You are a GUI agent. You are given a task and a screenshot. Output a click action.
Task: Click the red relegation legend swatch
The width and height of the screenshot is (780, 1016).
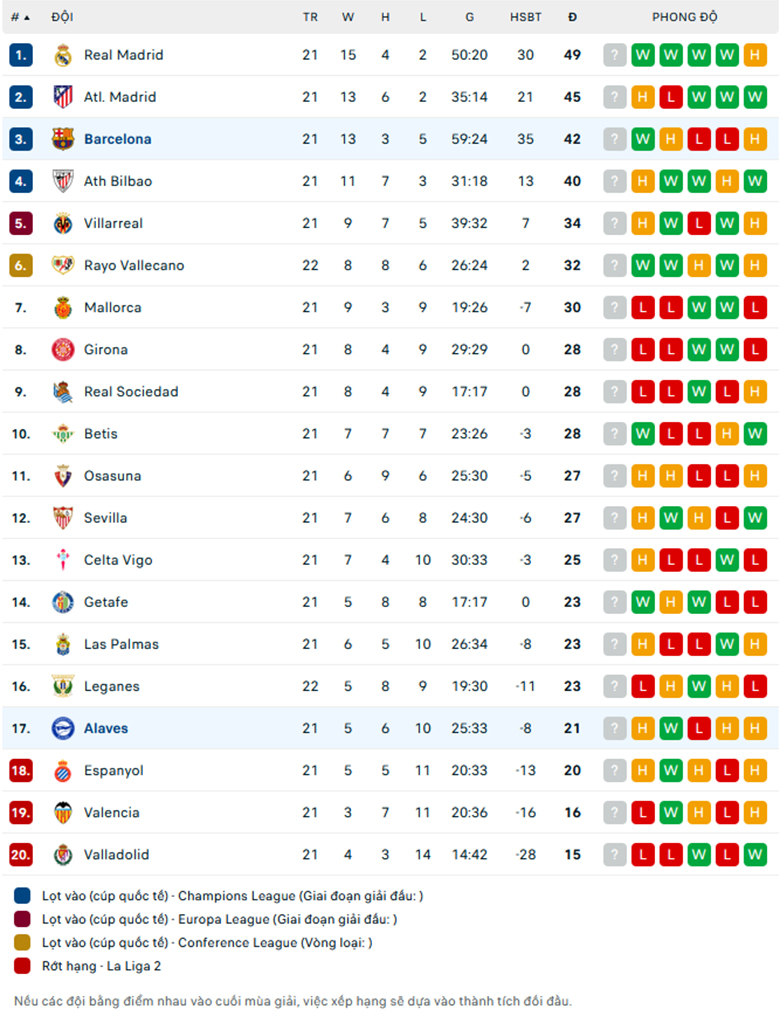click(x=22, y=966)
